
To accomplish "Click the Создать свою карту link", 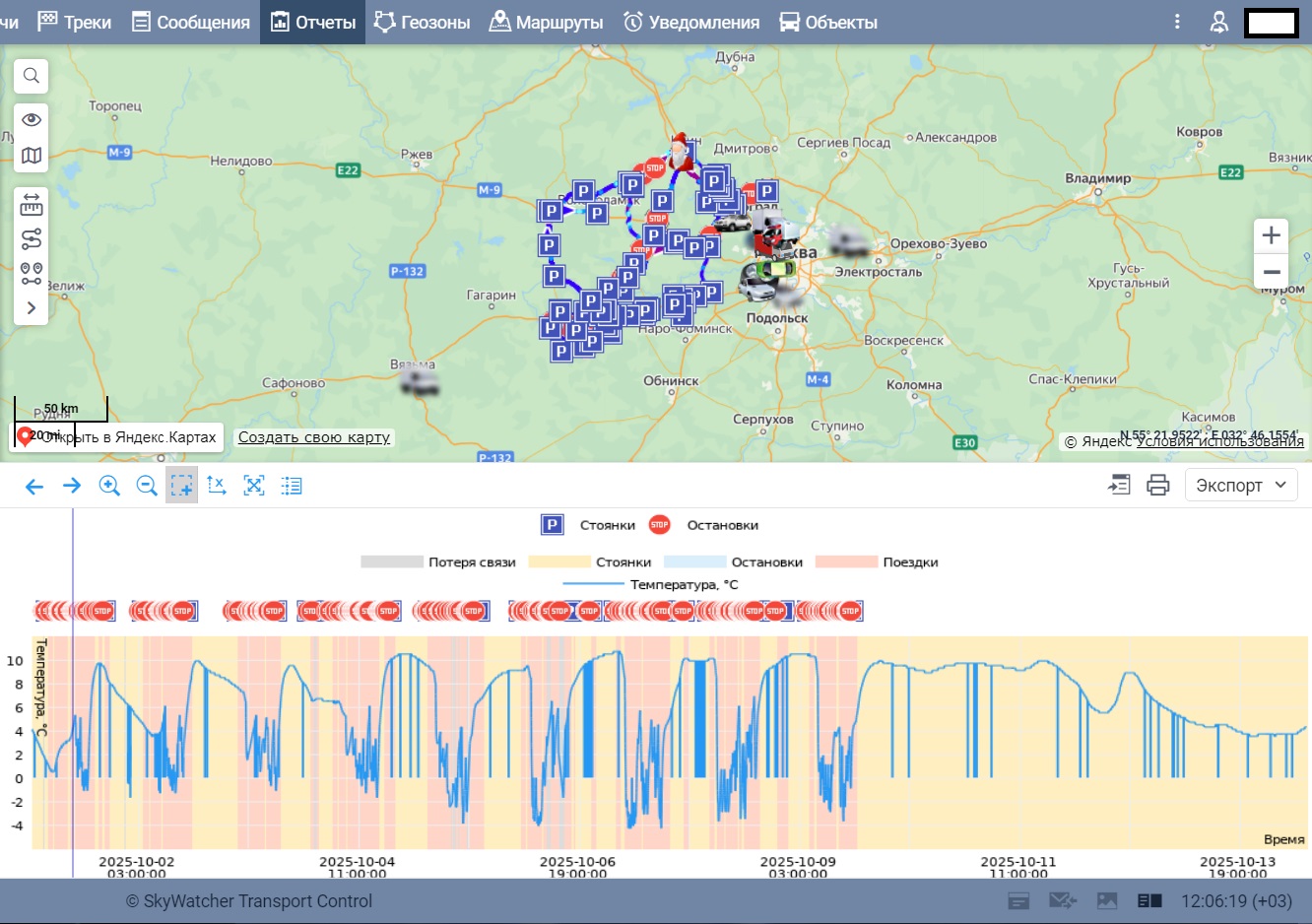I will pos(314,437).
